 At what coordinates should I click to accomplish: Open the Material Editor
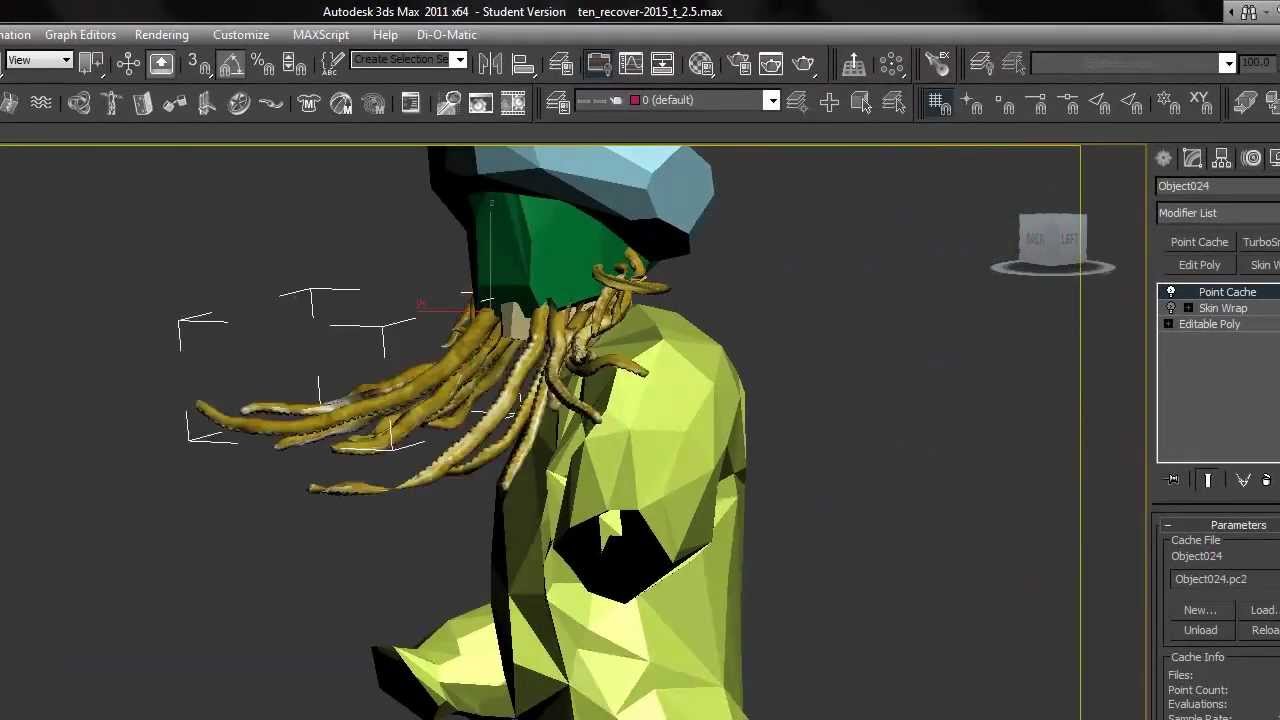(701, 64)
